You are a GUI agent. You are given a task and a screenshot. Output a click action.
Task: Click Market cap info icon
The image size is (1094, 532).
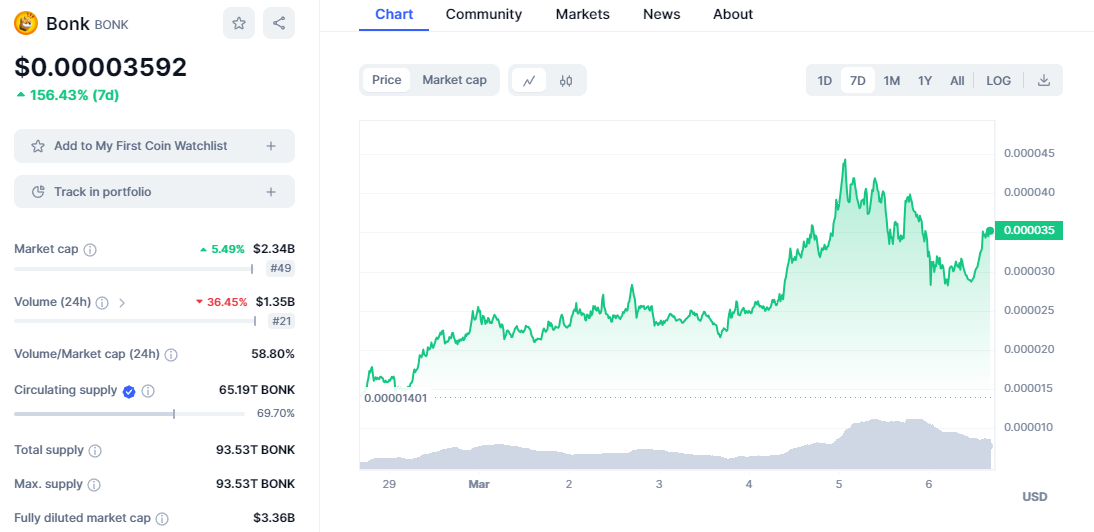(90, 249)
